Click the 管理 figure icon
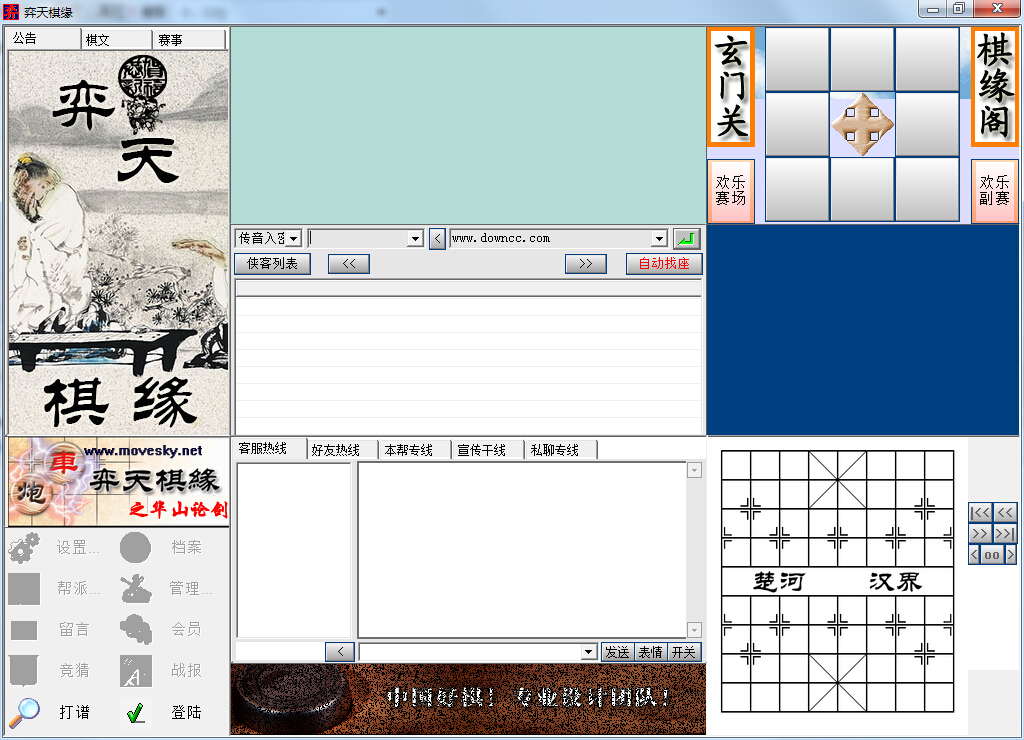Screen dimensions: 1024x740 pyautogui.click(x=135, y=588)
